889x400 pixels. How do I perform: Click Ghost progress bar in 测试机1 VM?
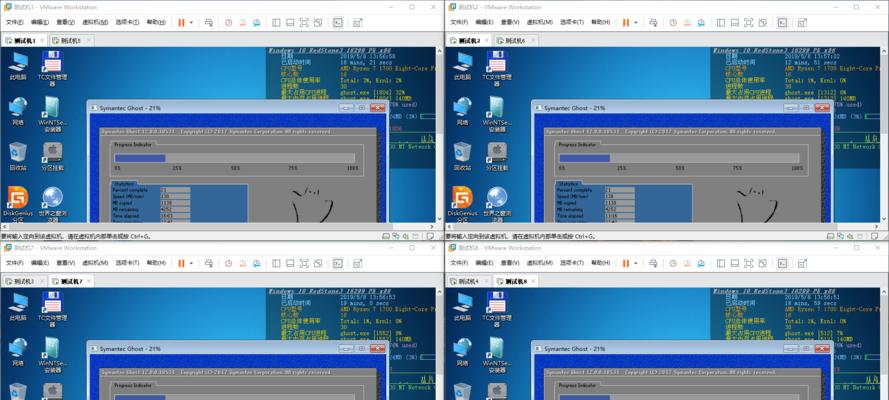coord(235,158)
